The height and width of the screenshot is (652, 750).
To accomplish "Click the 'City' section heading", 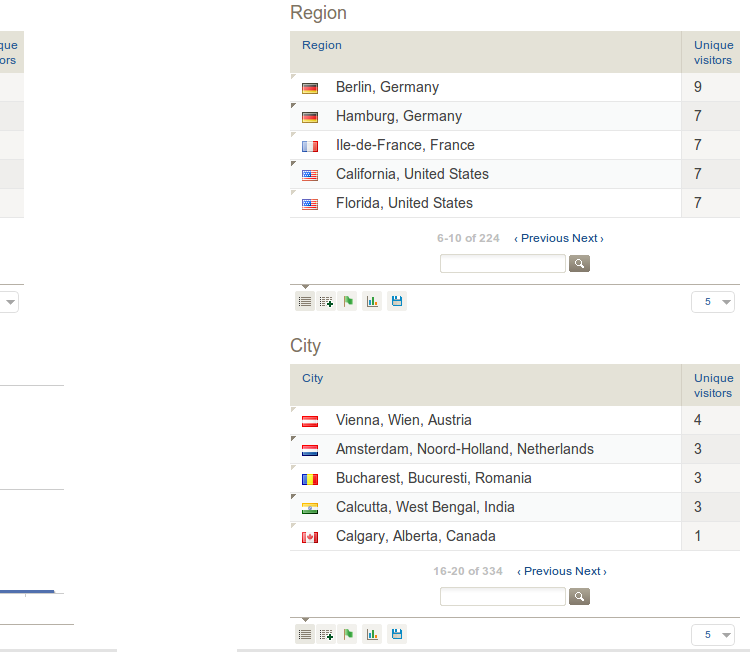I will click(305, 346).
